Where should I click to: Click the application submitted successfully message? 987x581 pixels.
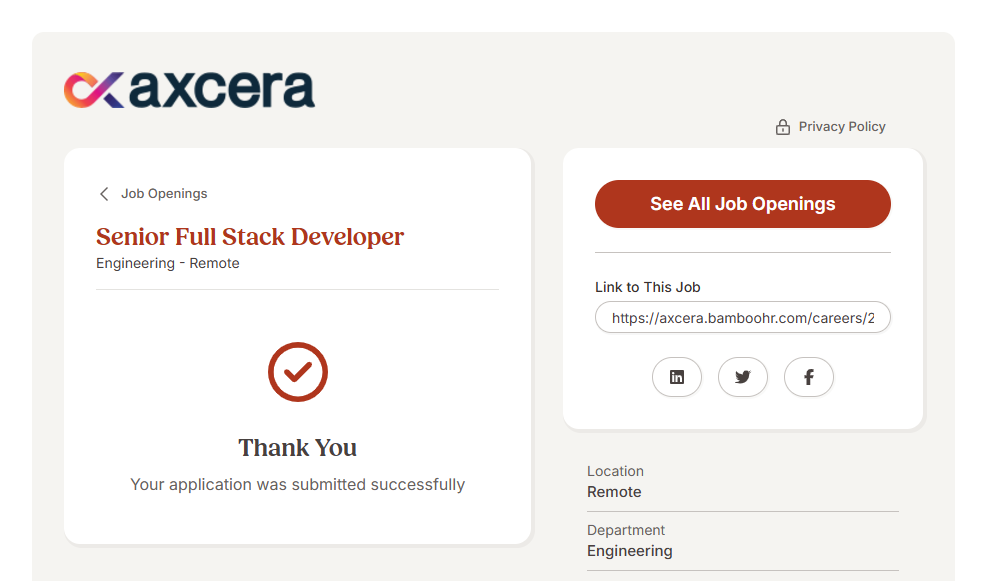pyautogui.click(x=298, y=485)
